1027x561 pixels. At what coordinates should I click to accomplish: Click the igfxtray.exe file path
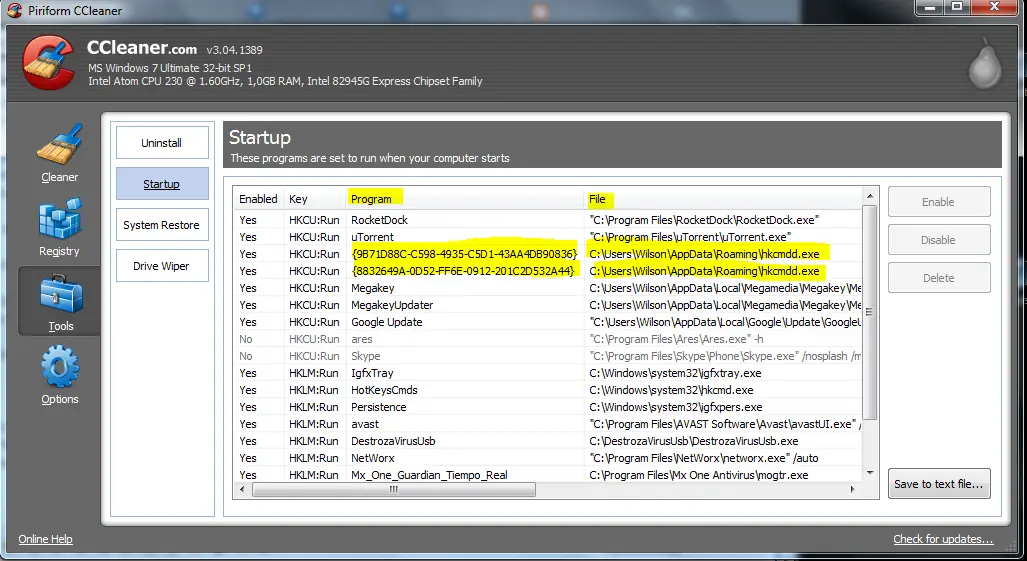[675, 373]
